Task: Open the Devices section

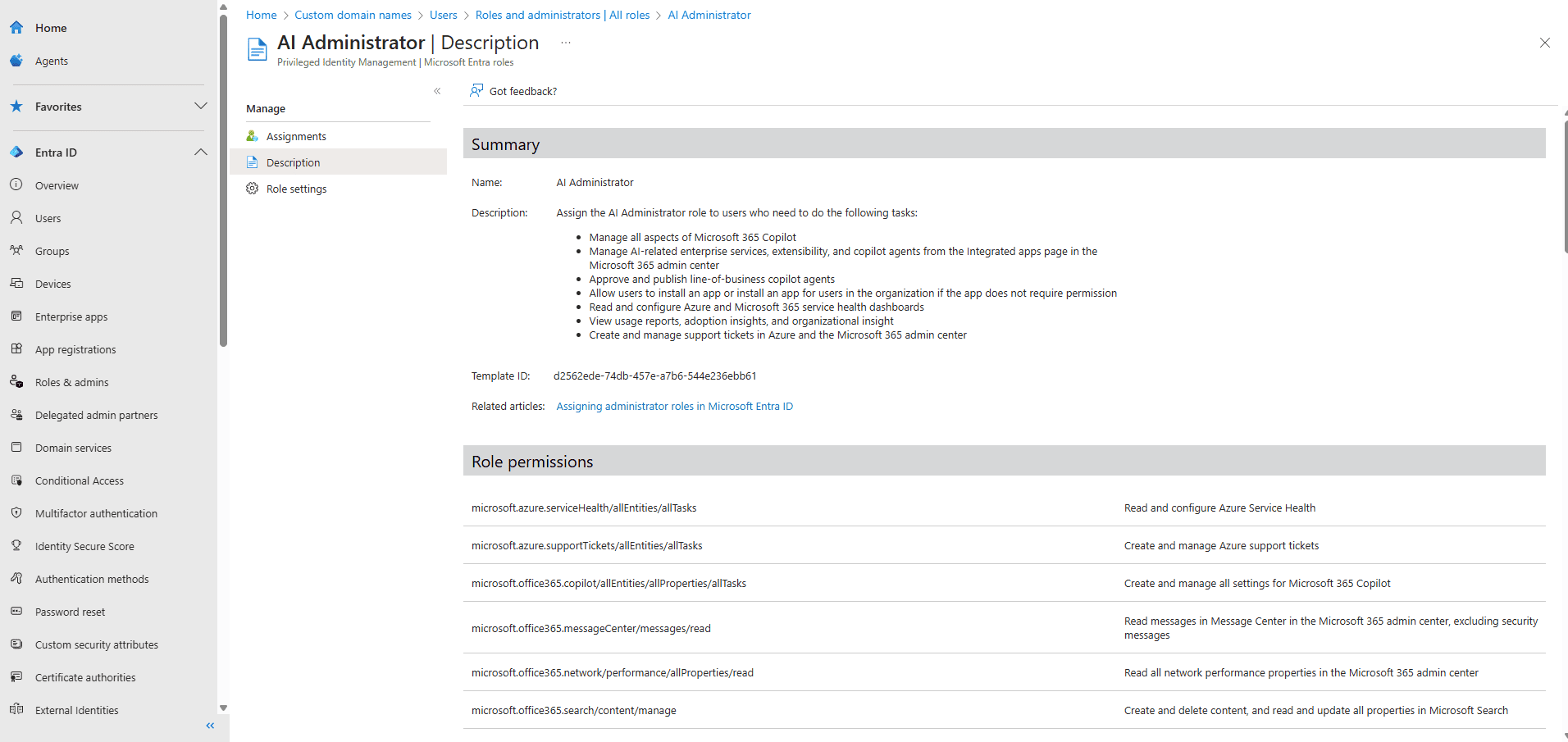Action: (x=52, y=283)
